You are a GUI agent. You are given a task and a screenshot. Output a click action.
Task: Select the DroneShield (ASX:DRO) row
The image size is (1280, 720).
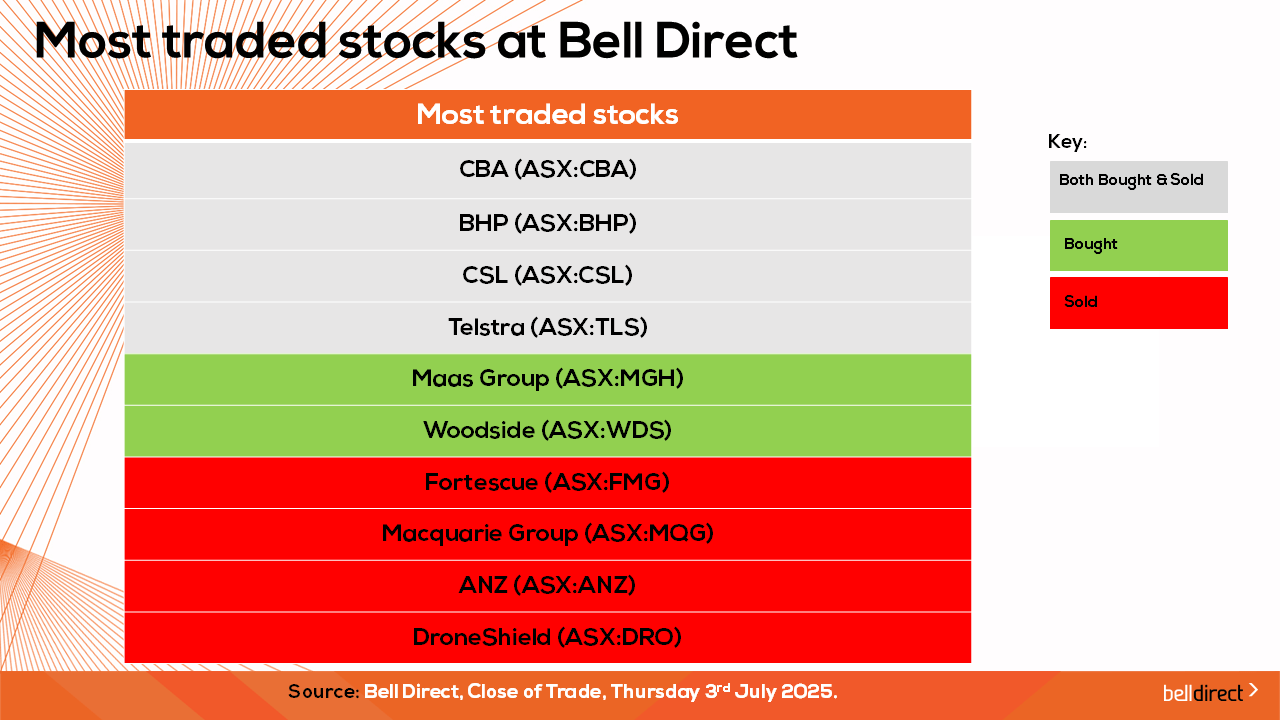coord(548,638)
